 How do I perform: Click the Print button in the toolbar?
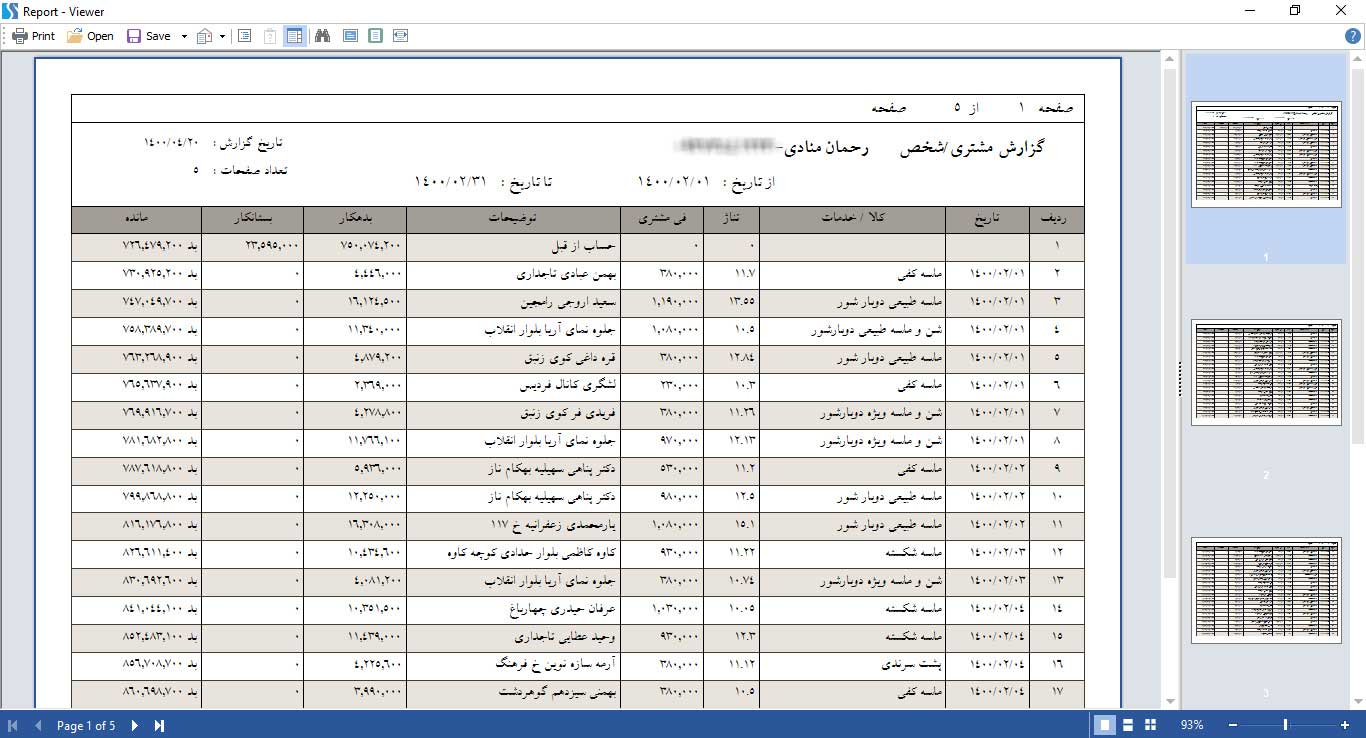click(33, 36)
